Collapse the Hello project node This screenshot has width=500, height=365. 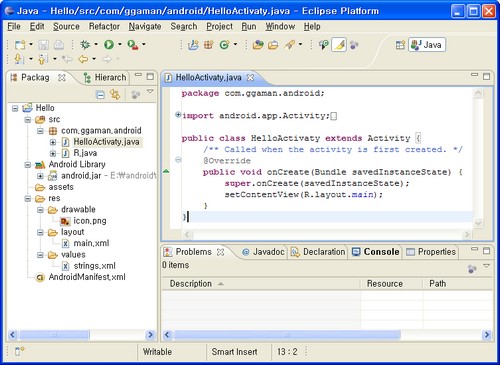tap(15, 108)
